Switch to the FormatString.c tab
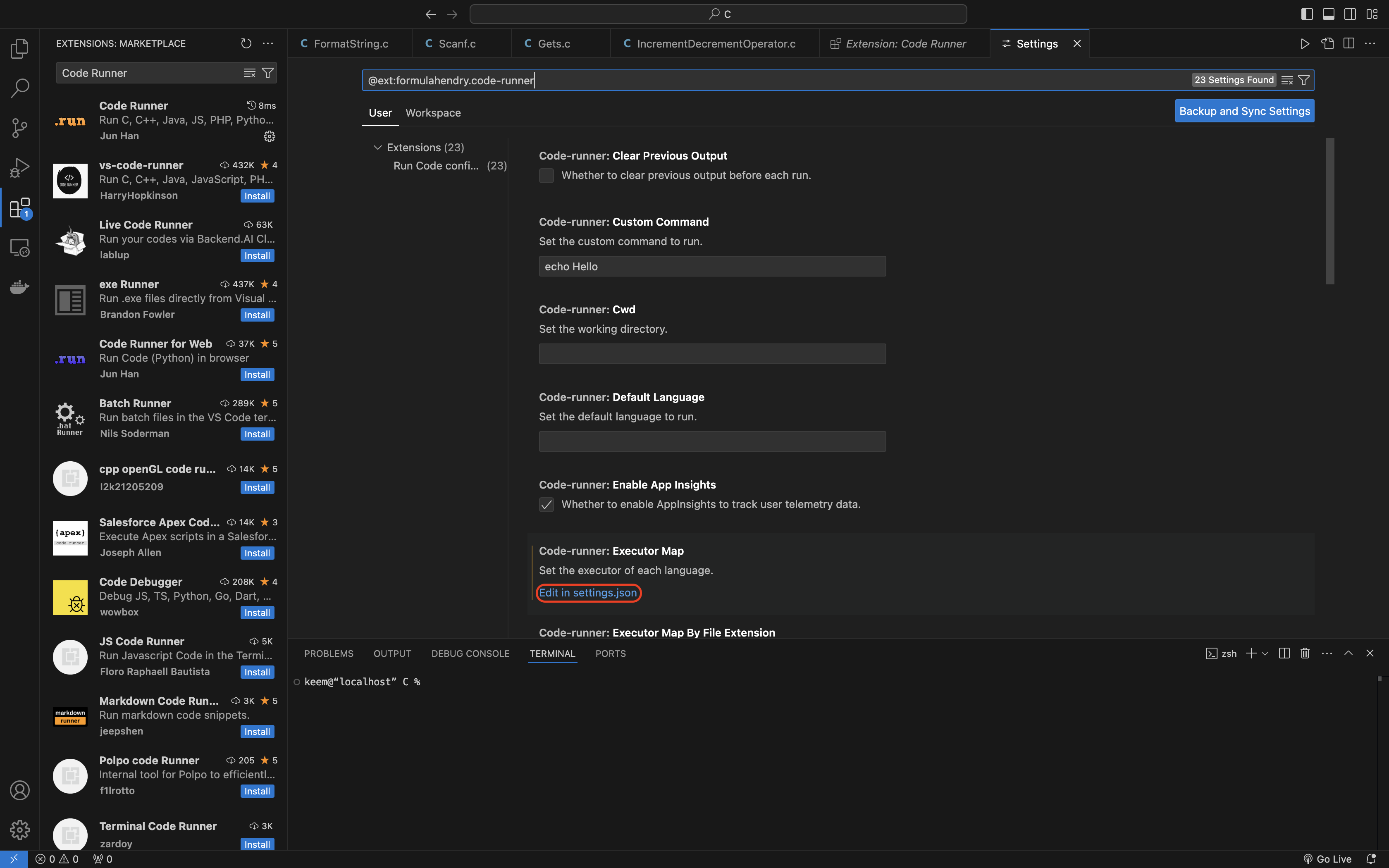This screenshot has width=1389, height=868. (350, 44)
